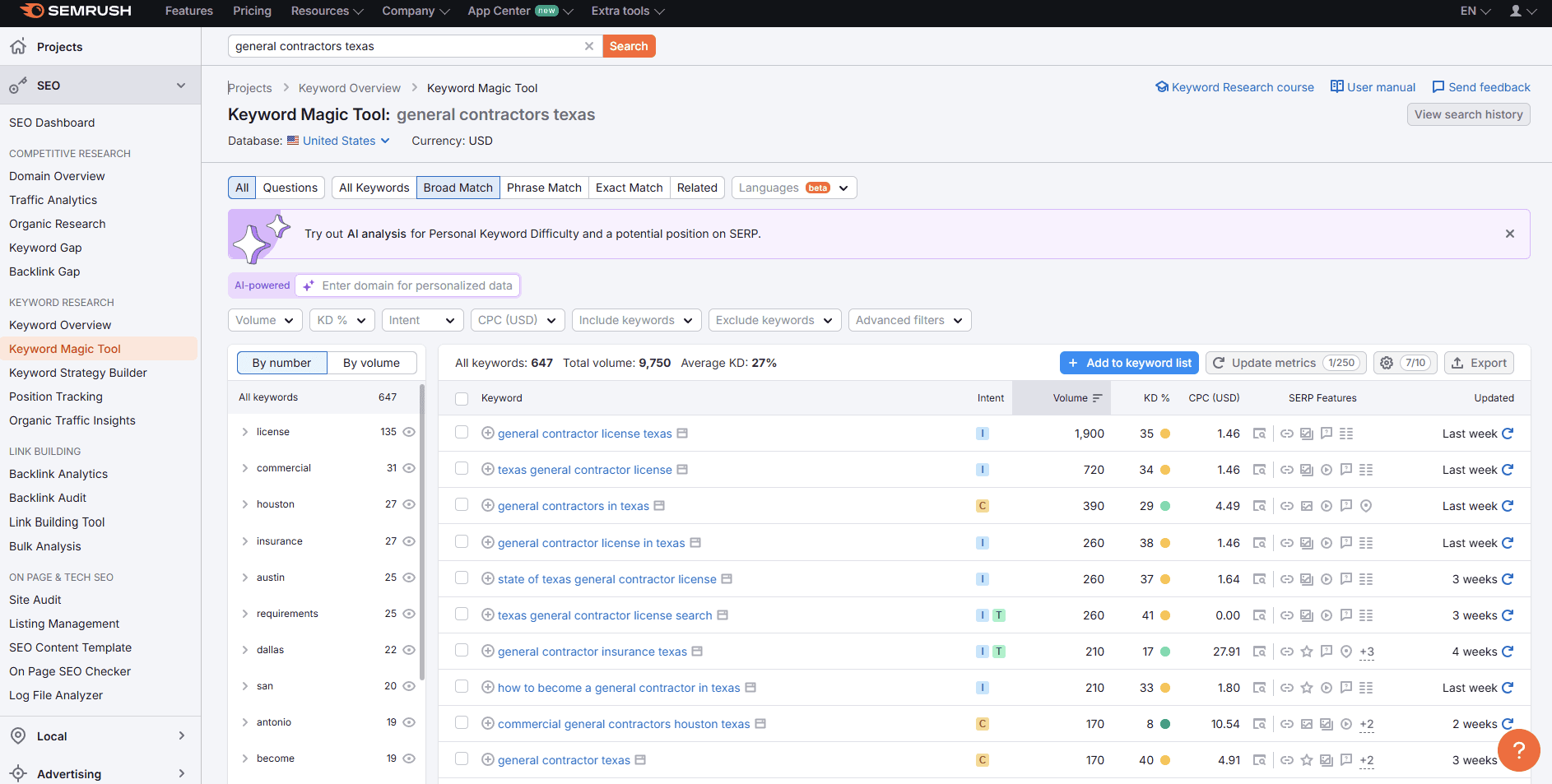
Task: Click the Local pin icon in sidebar
Action: pyautogui.click(x=18, y=735)
